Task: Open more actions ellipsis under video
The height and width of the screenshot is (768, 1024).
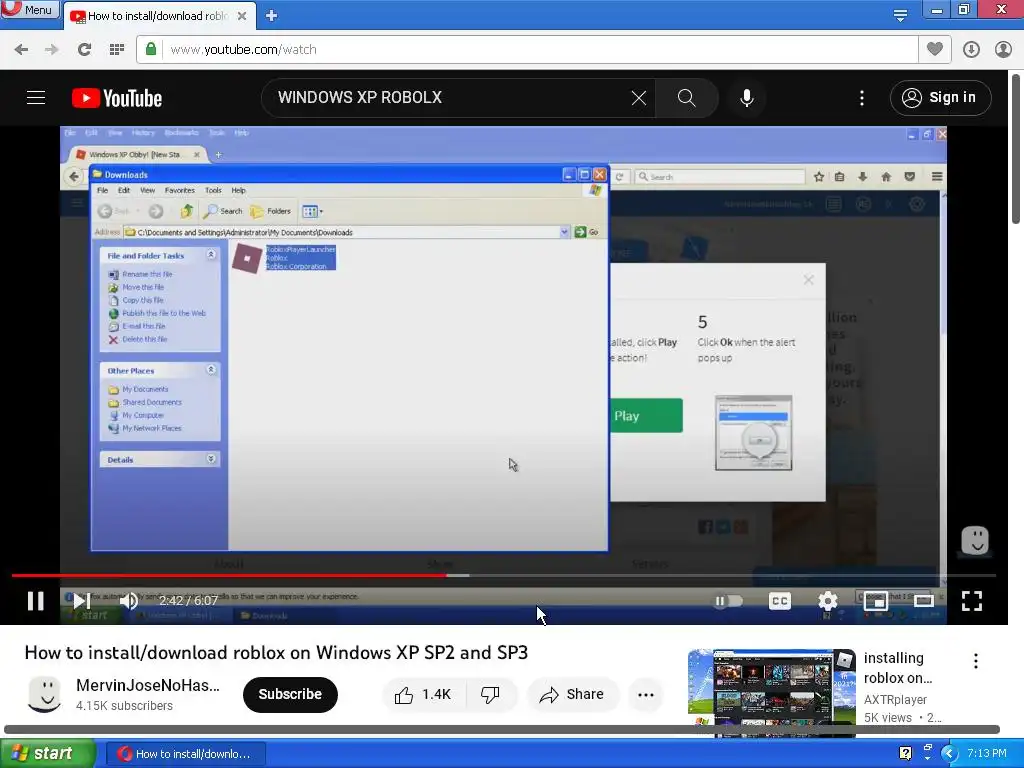Action: pos(646,694)
